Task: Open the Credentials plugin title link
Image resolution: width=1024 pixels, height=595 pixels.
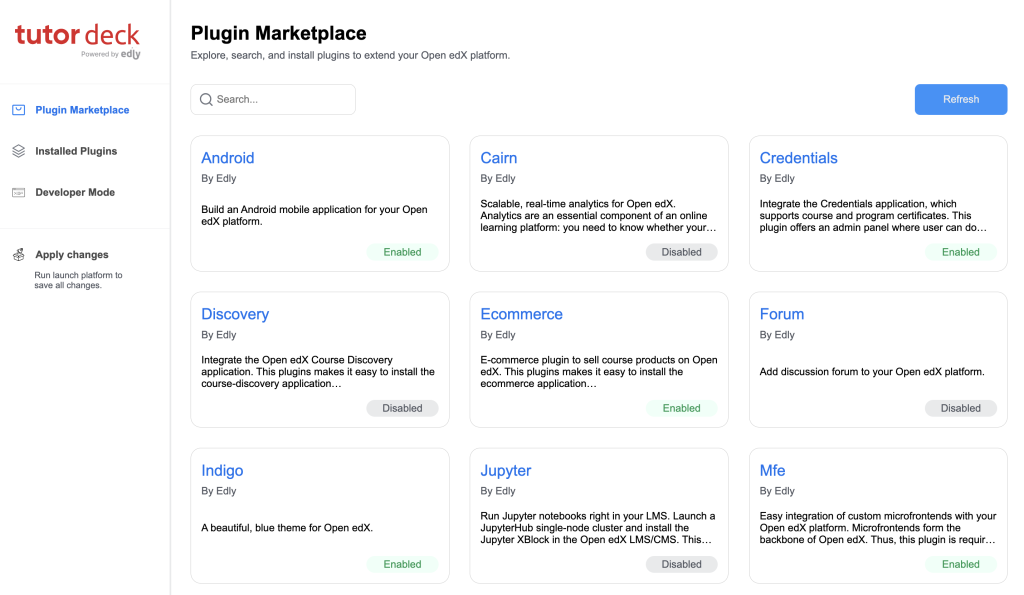Action: (798, 158)
